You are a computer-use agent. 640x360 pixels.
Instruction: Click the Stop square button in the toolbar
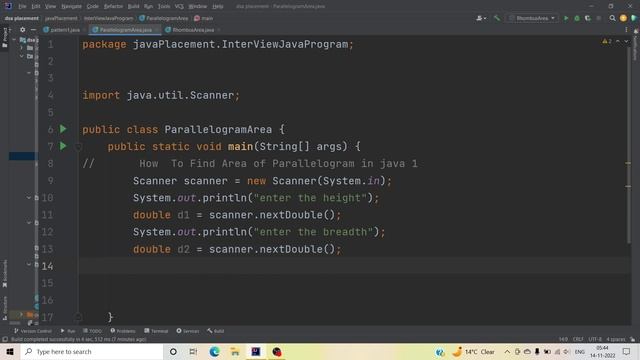pyautogui.click(x=599, y=18)
